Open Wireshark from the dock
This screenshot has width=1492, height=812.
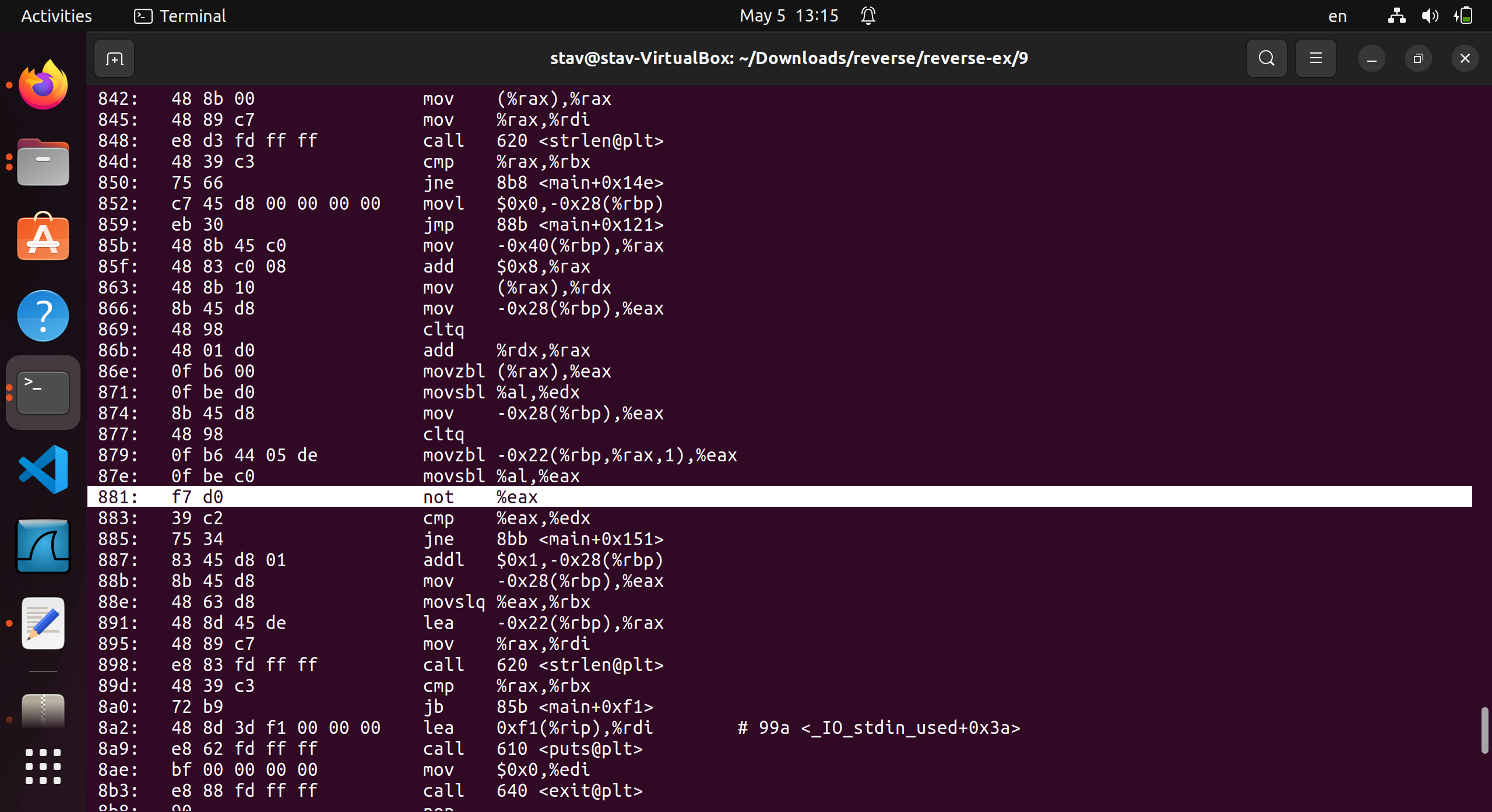pyautogui.click(x=43, y=546)
